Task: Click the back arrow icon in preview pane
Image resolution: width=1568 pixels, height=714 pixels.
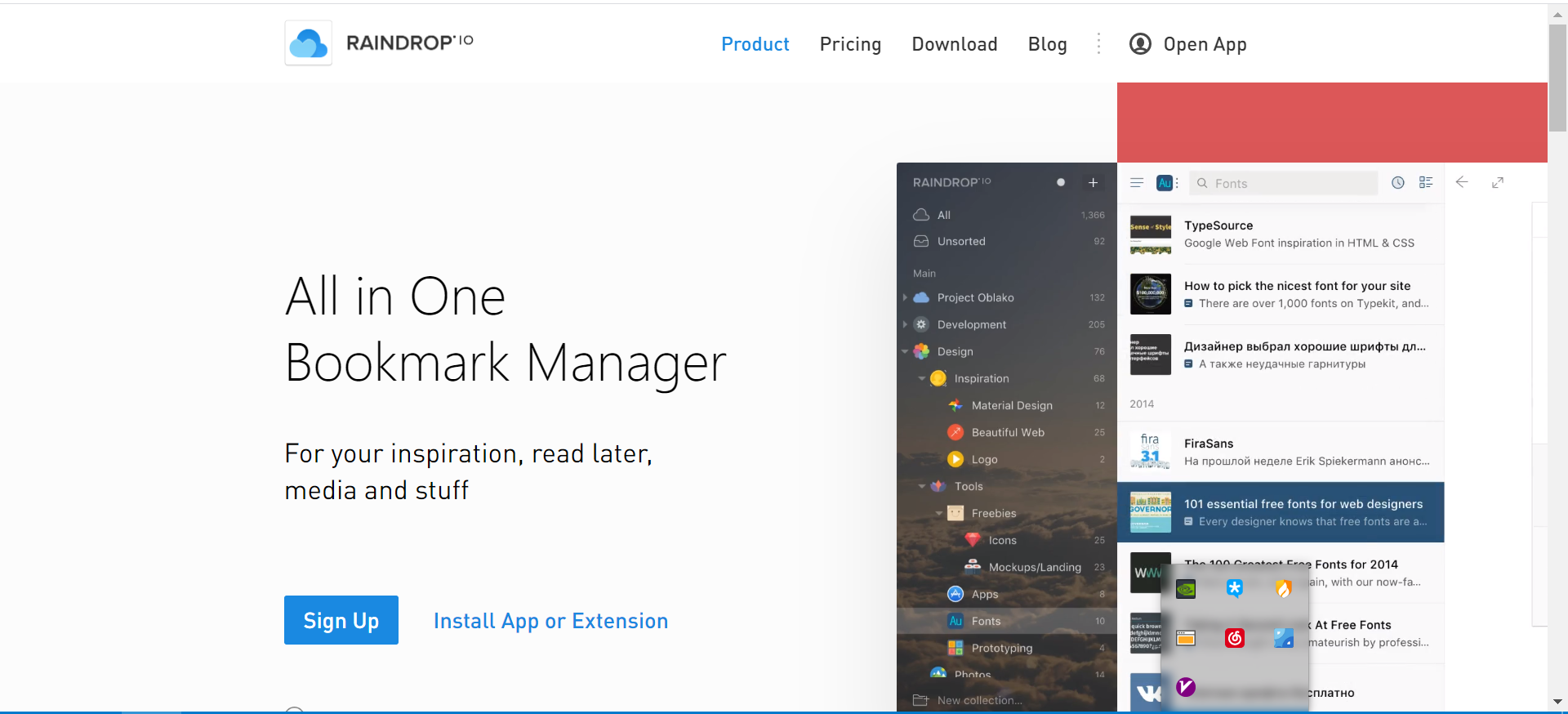Action: coord(1462,182)
